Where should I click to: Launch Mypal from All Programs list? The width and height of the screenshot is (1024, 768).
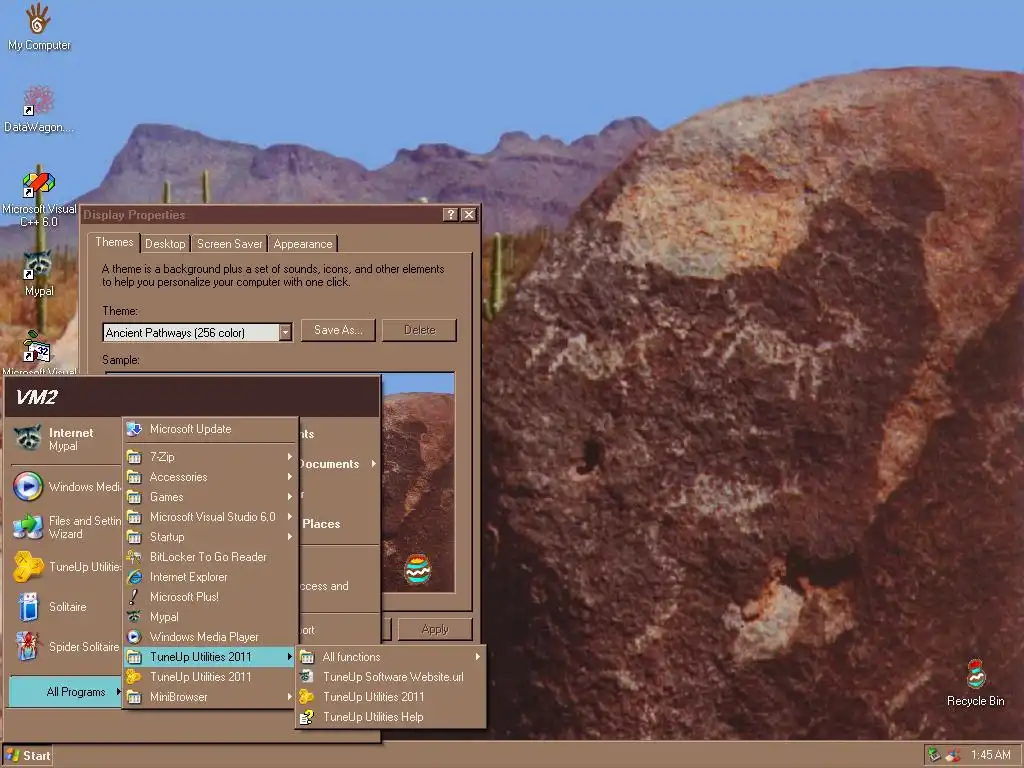tap(210, 617)
